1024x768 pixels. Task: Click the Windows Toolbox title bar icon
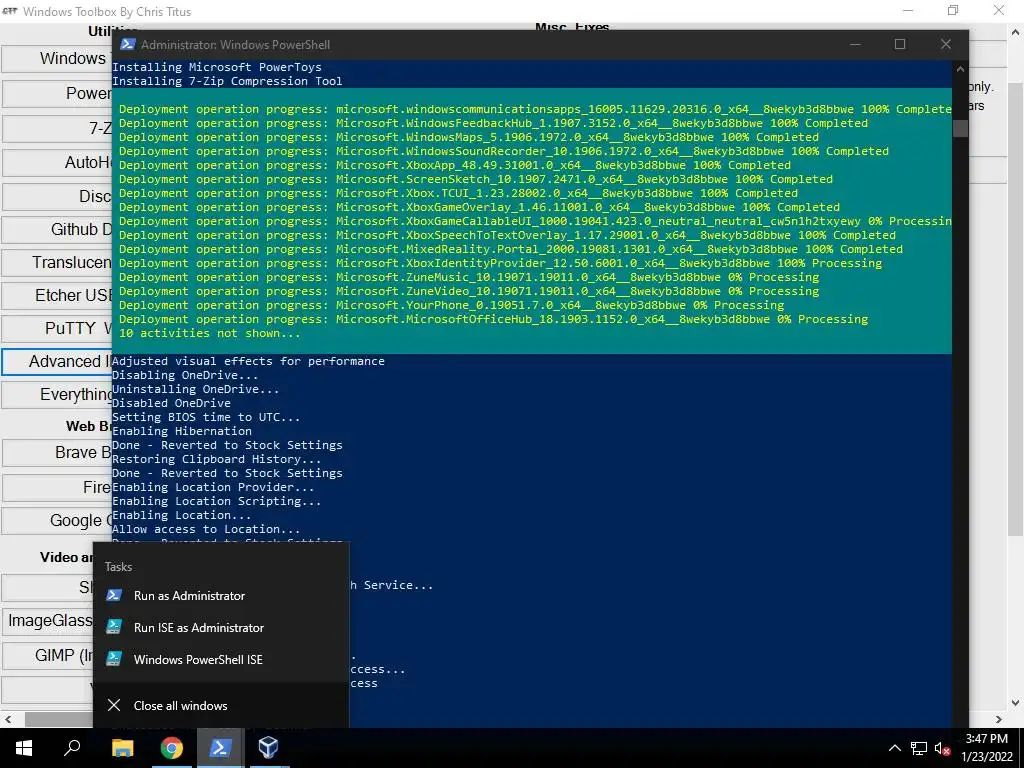click(10, 11)
